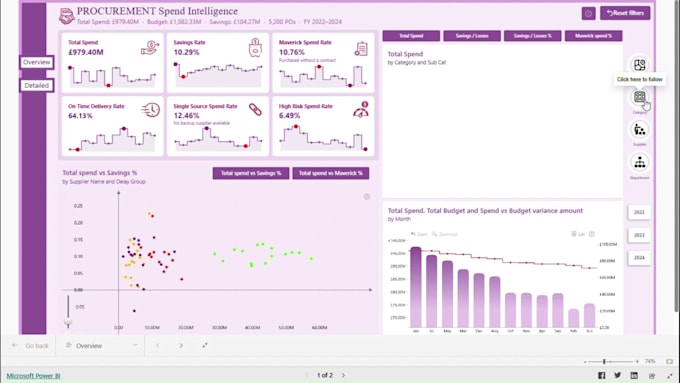This screenshot has width=680, height=383.
Task: Filter by year 2024
Action: click(x=639, y=258)
